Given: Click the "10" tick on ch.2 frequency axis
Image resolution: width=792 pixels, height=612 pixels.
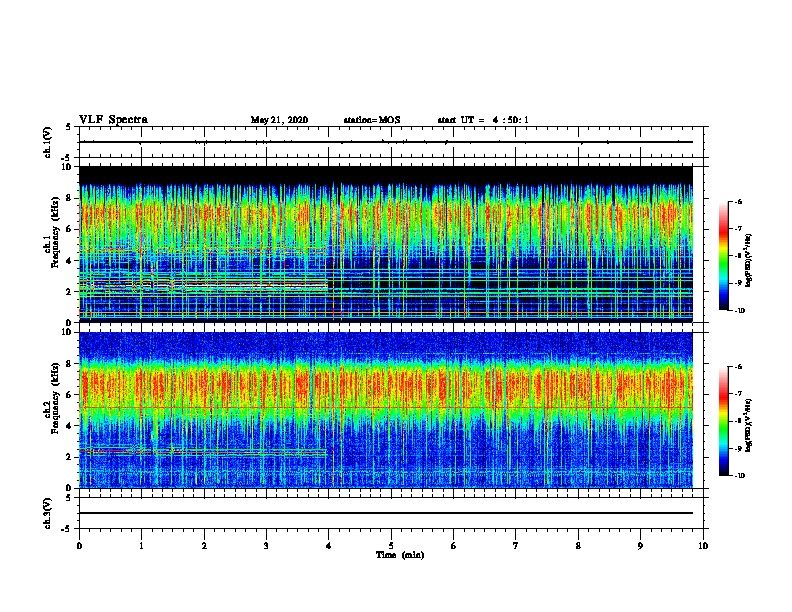Looking at the screenshot, I should 67,332.
